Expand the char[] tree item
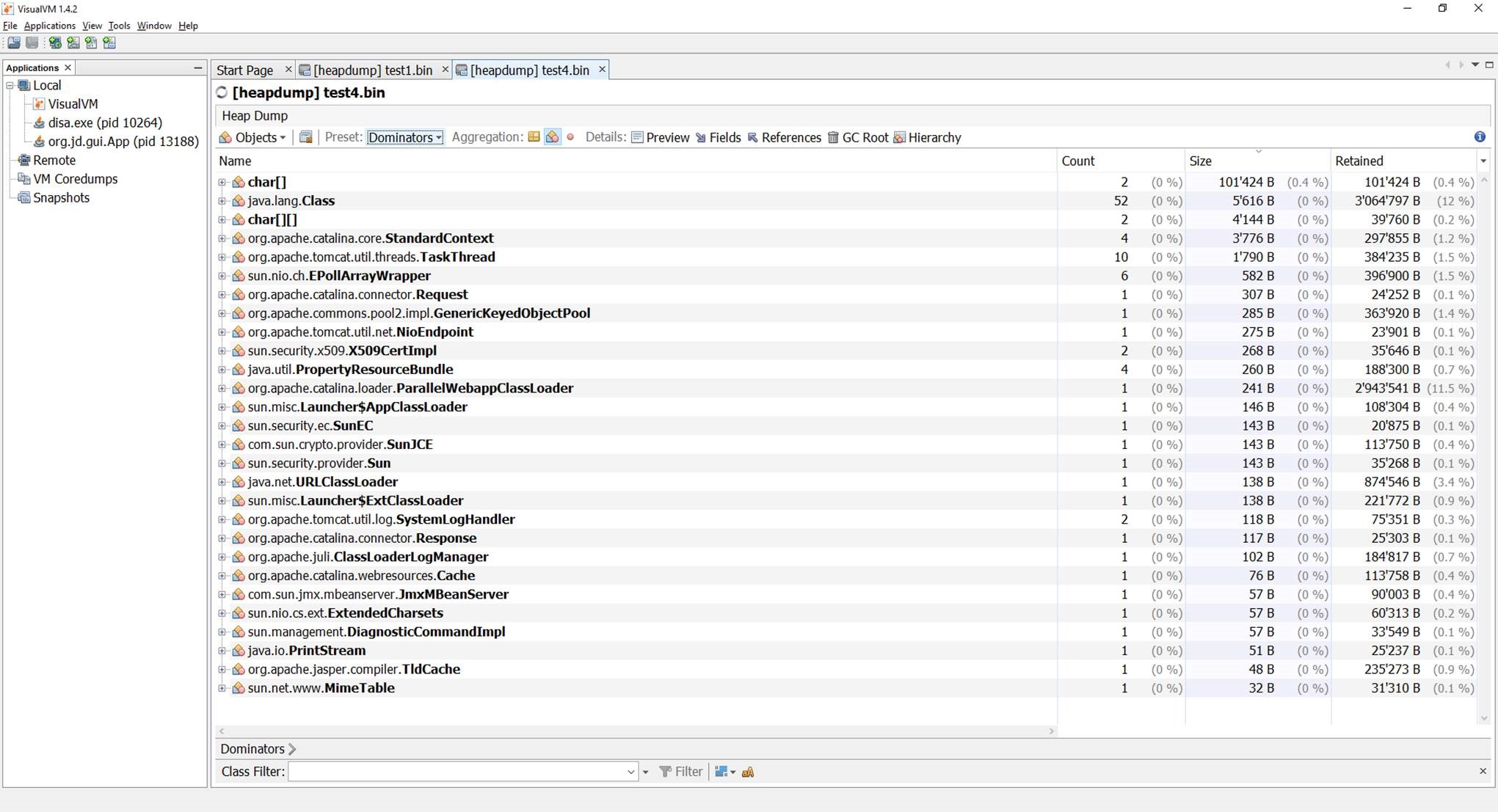Image resolution: width=1498 pixels, height=812 pixels. pyautogui.click(x=222, y=181)
